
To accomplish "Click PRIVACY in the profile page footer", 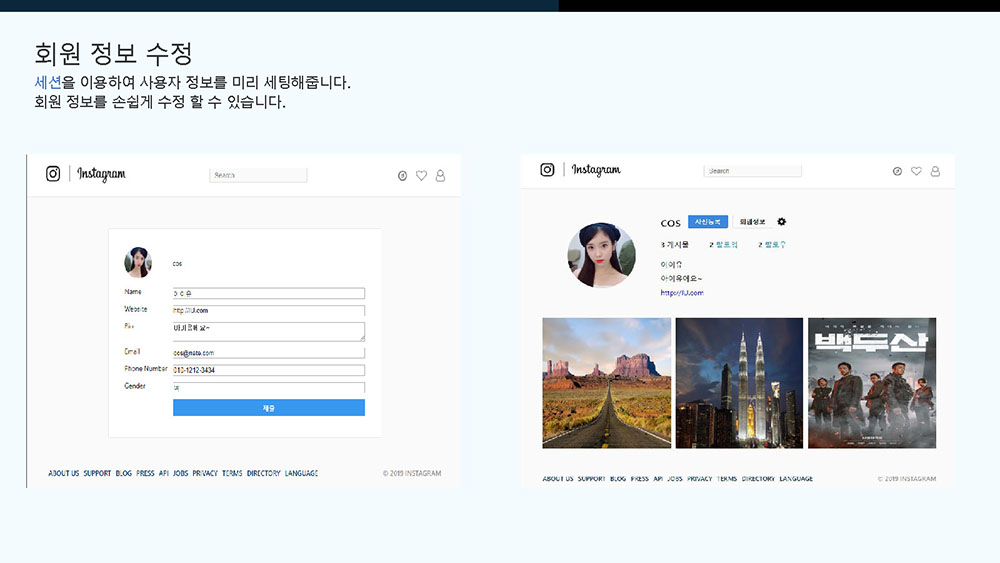I will coord(700,478).
